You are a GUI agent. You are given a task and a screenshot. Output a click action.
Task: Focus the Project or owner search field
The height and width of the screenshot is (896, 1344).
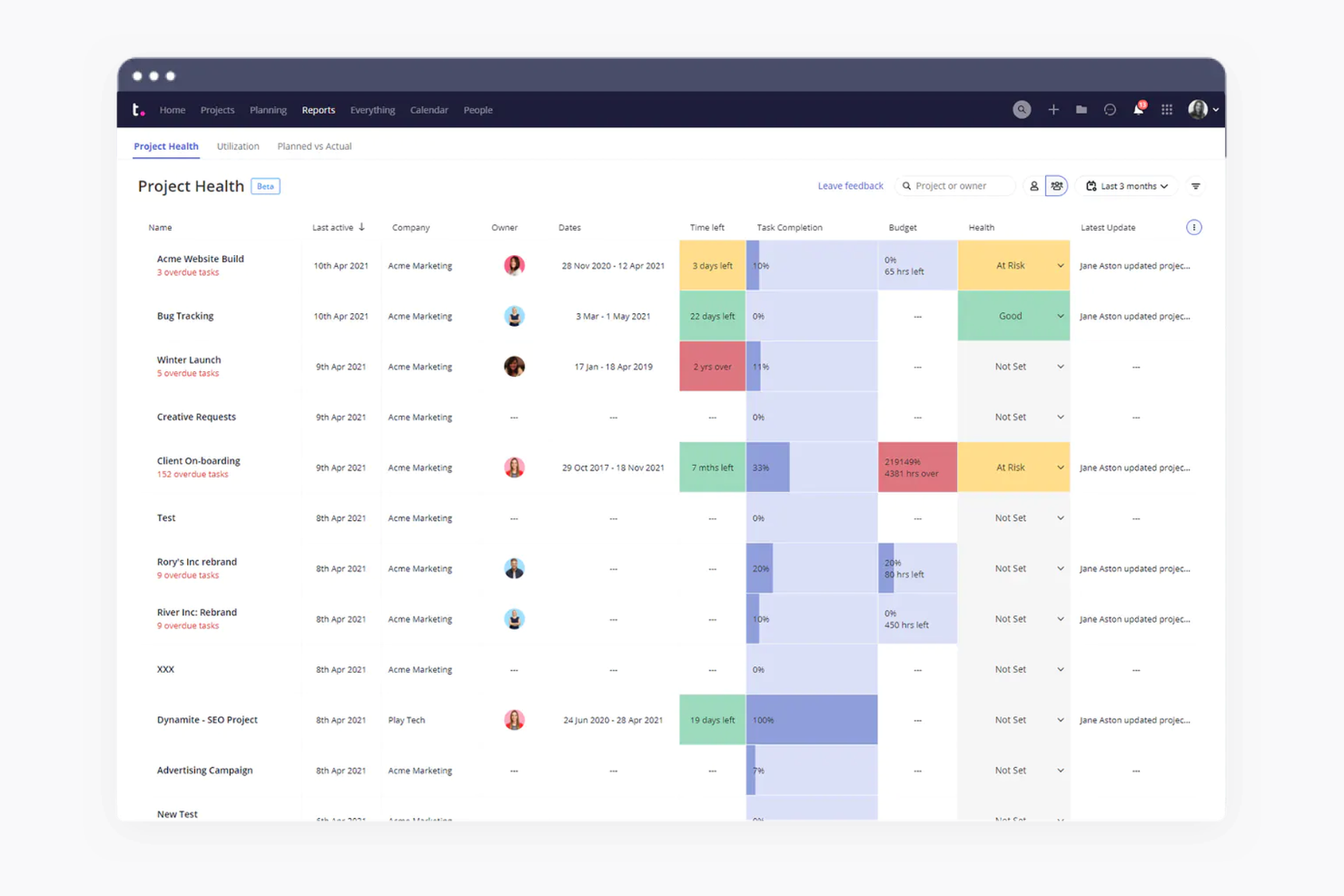tap(955, 186)
